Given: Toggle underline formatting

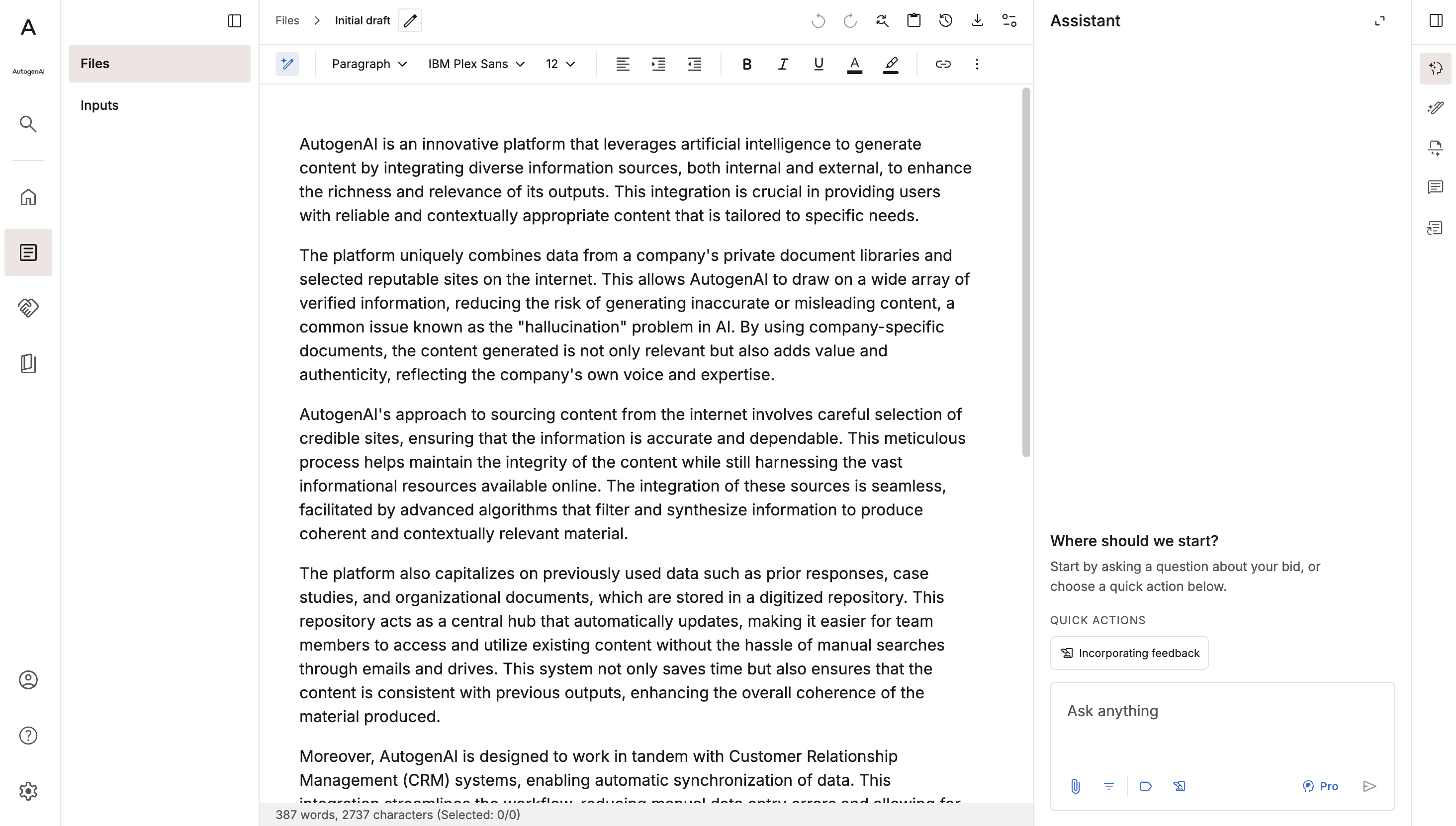Looking at the screenshot, I should click(819, 64).
